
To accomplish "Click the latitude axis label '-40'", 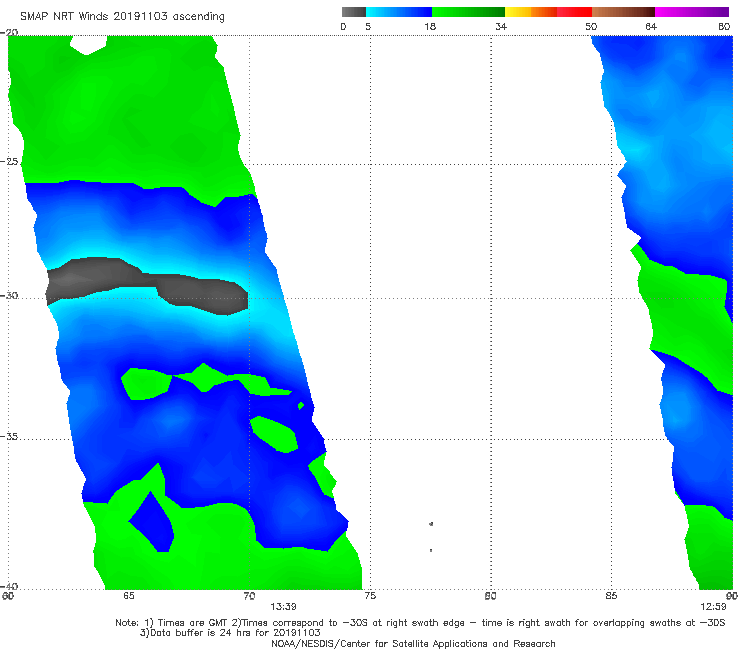I will (x=9, y=586).
